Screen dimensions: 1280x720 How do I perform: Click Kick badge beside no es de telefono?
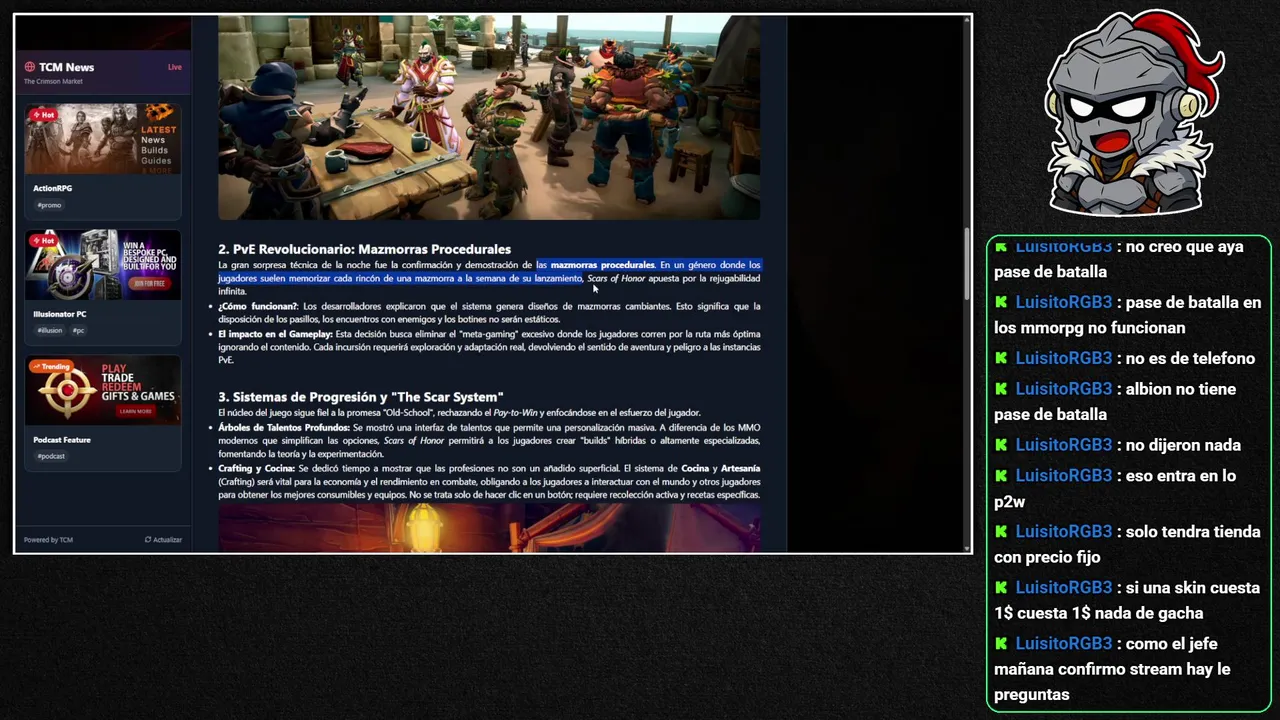pos(1001,358)
